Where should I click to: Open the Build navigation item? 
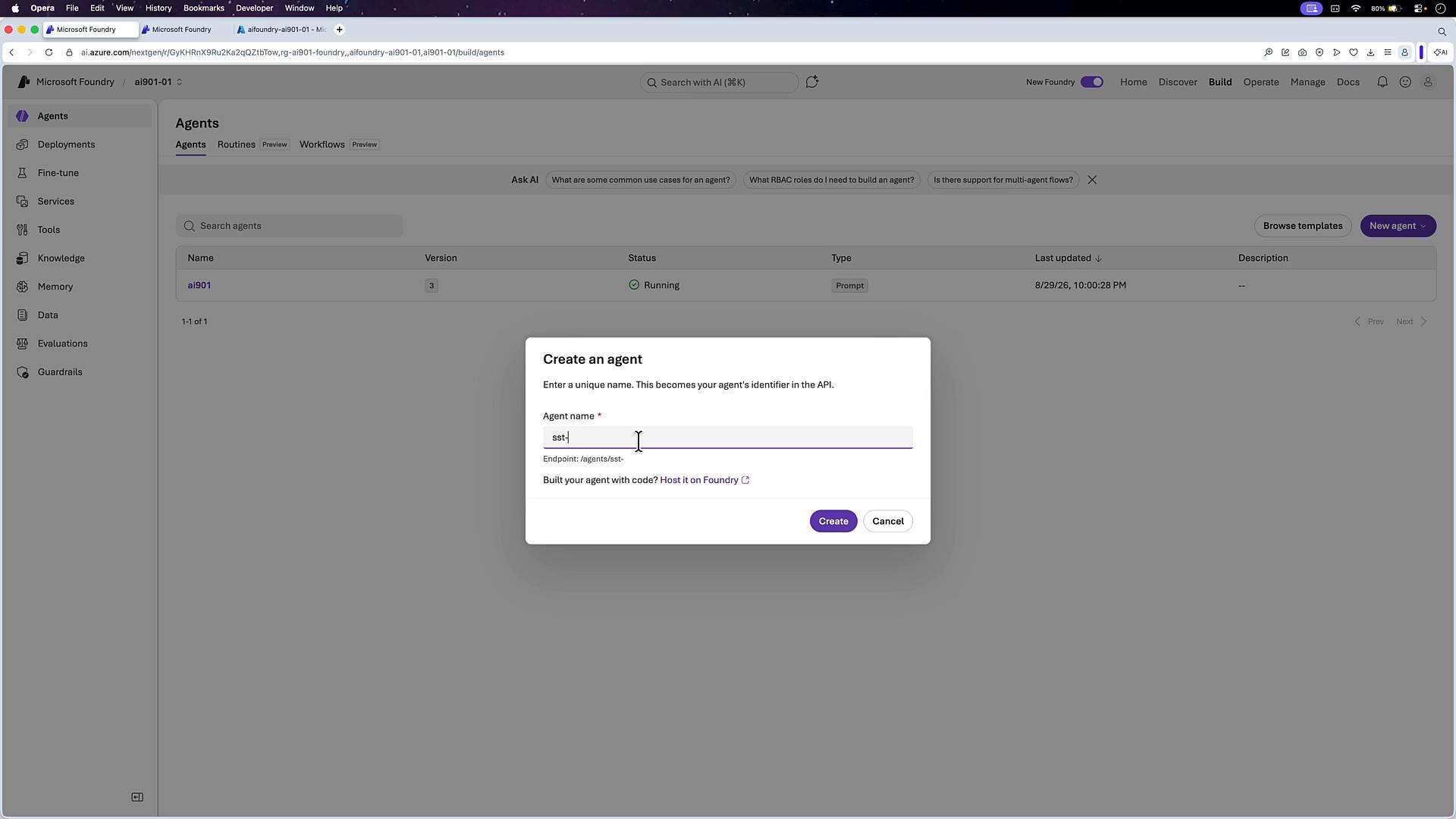click(x=1219, y=82)
